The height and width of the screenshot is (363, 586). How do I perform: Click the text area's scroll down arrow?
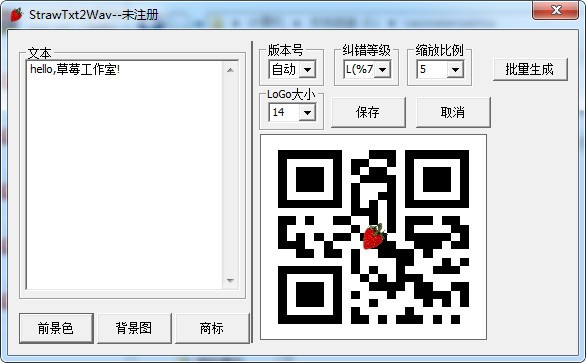[x=230, y=280]
